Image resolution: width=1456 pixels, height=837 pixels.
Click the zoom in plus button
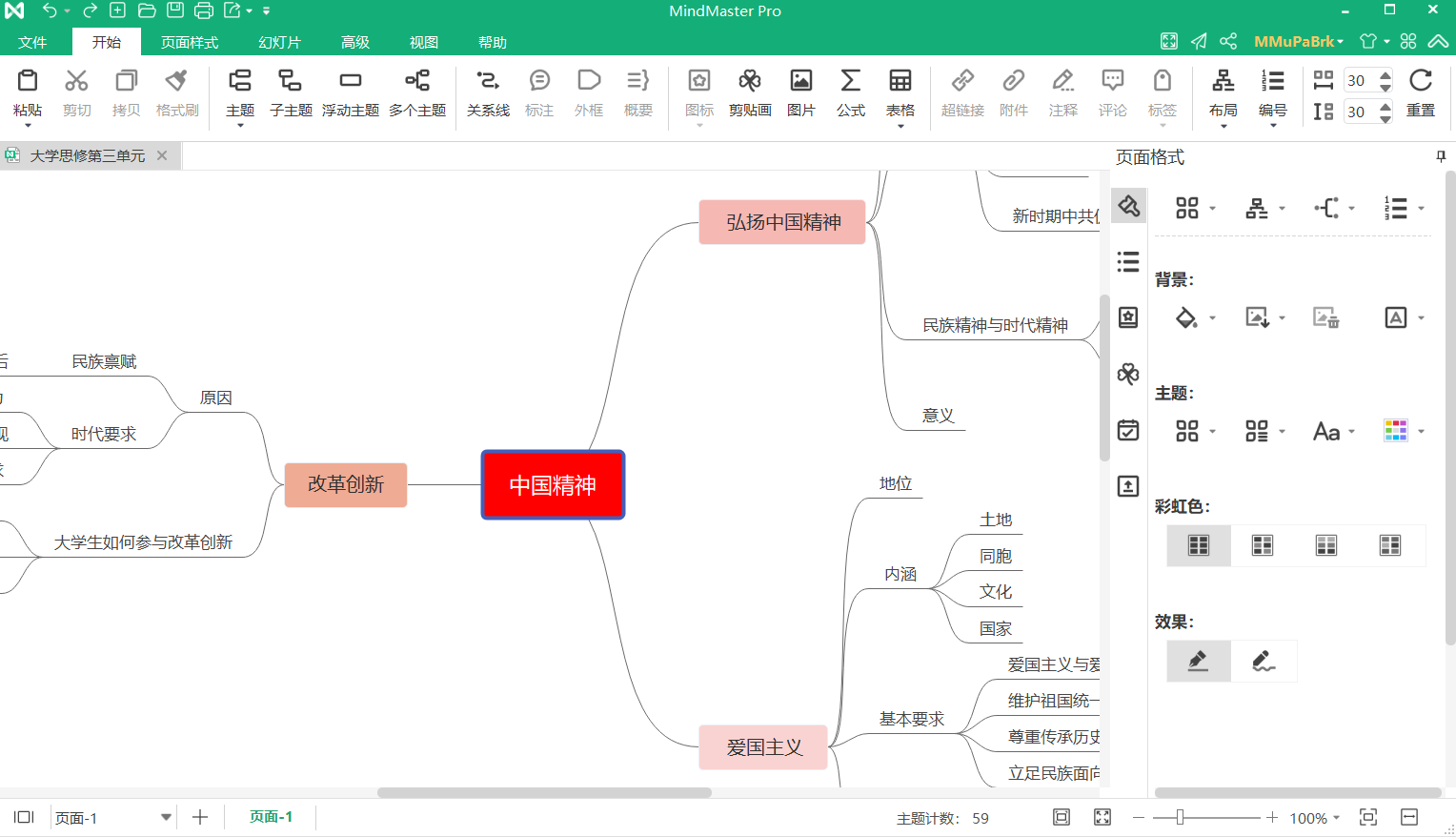(x=1272, y=817)
